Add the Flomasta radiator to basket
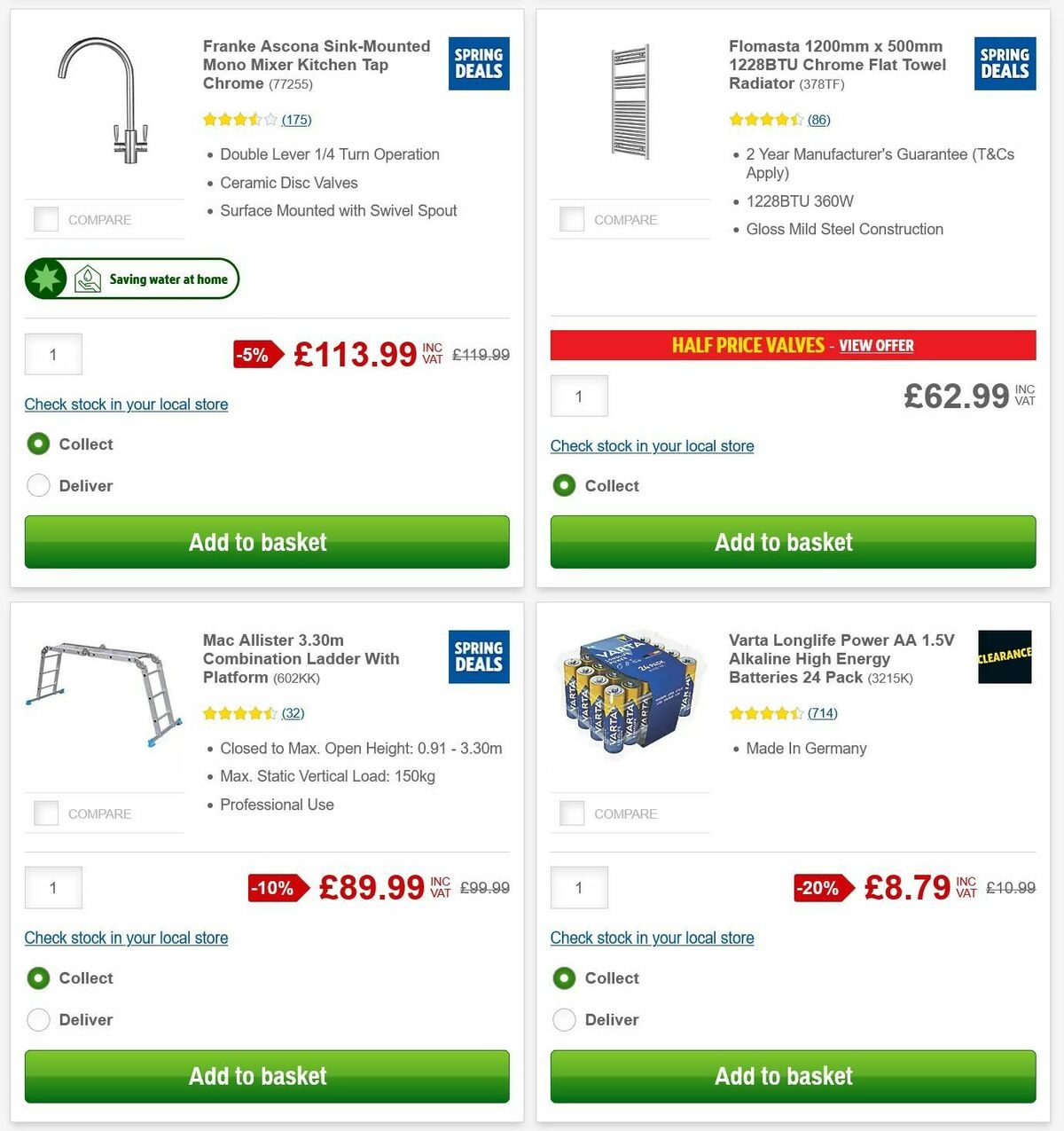The image size is (1064, 1131). pyautogui.click(x=783, y=542)
